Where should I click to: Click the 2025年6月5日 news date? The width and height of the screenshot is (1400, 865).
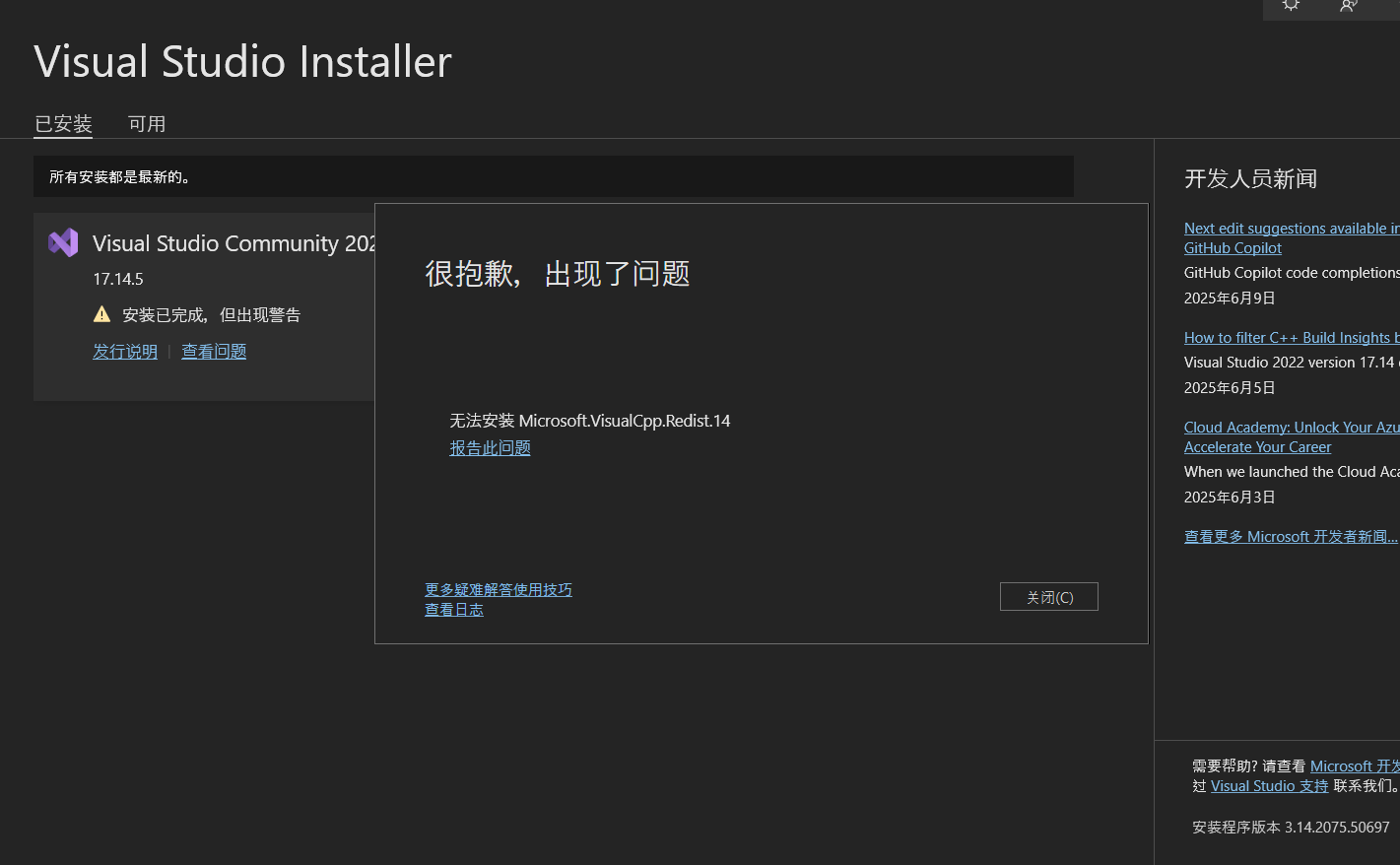(x=1230, y=388)
